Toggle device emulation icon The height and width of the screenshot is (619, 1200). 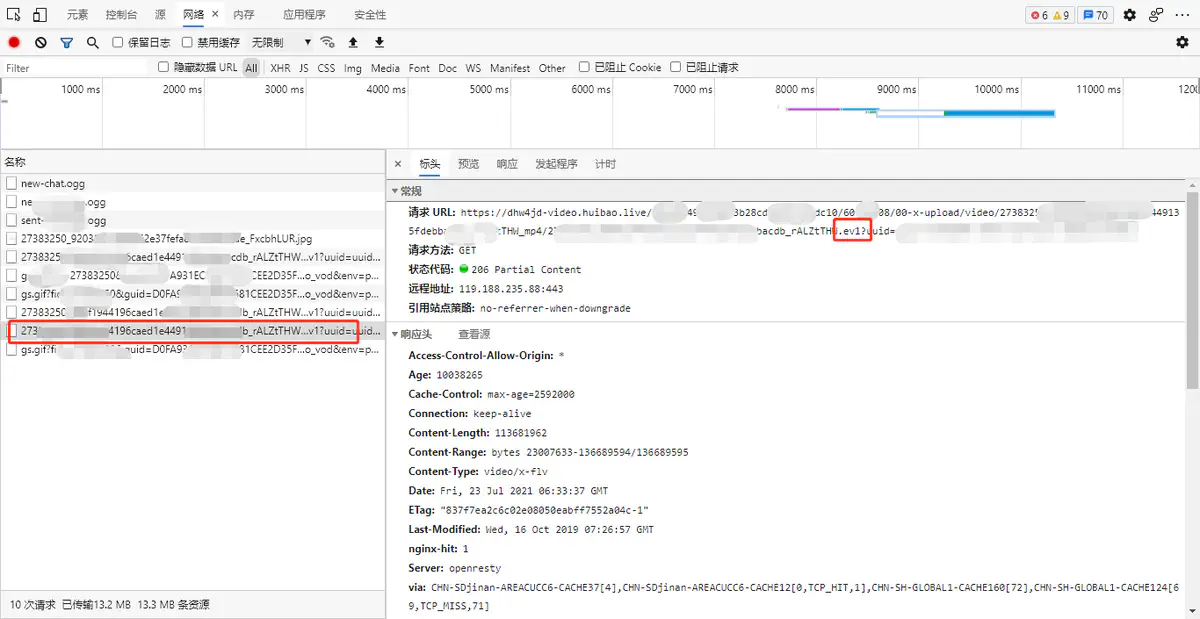coord(40,15)
